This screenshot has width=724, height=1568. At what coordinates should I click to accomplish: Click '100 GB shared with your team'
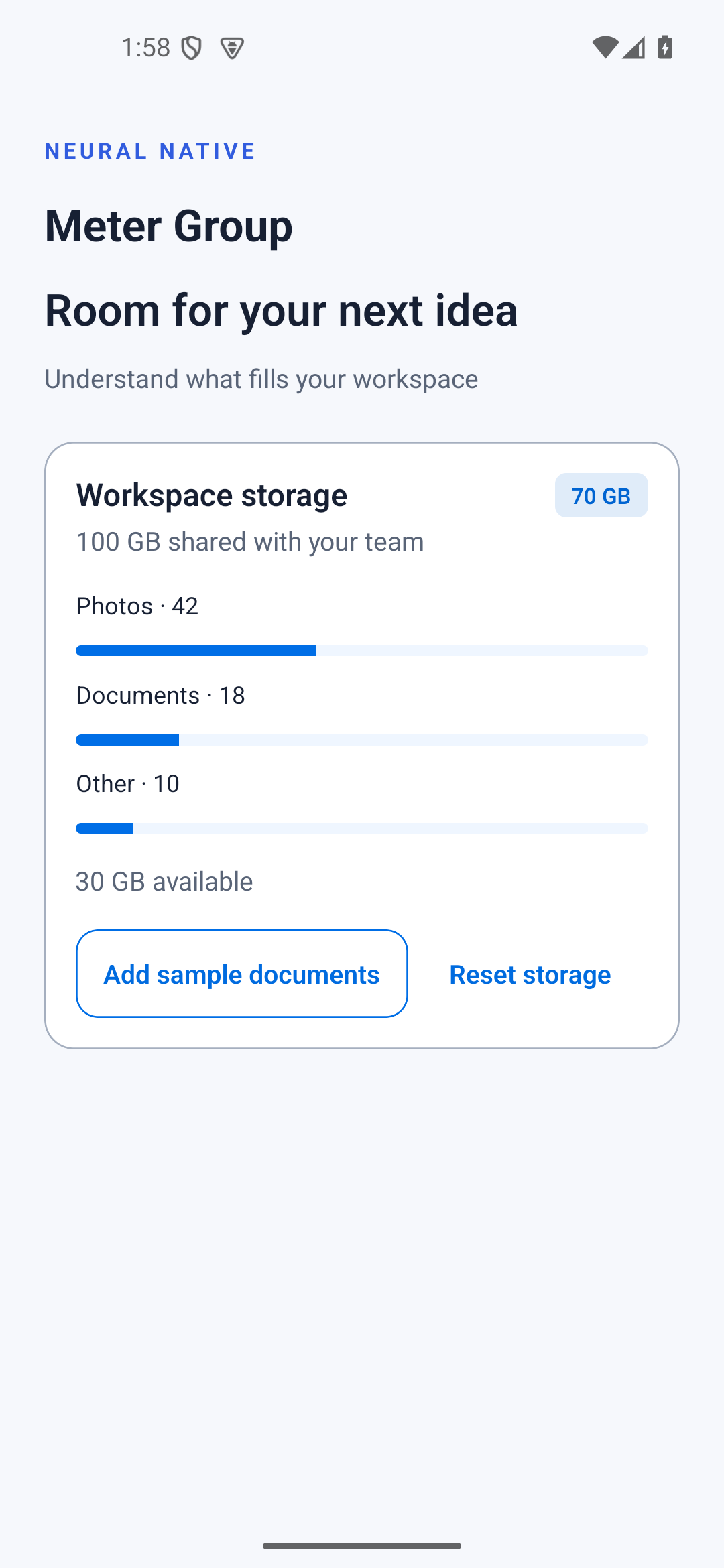pos(250,541)
